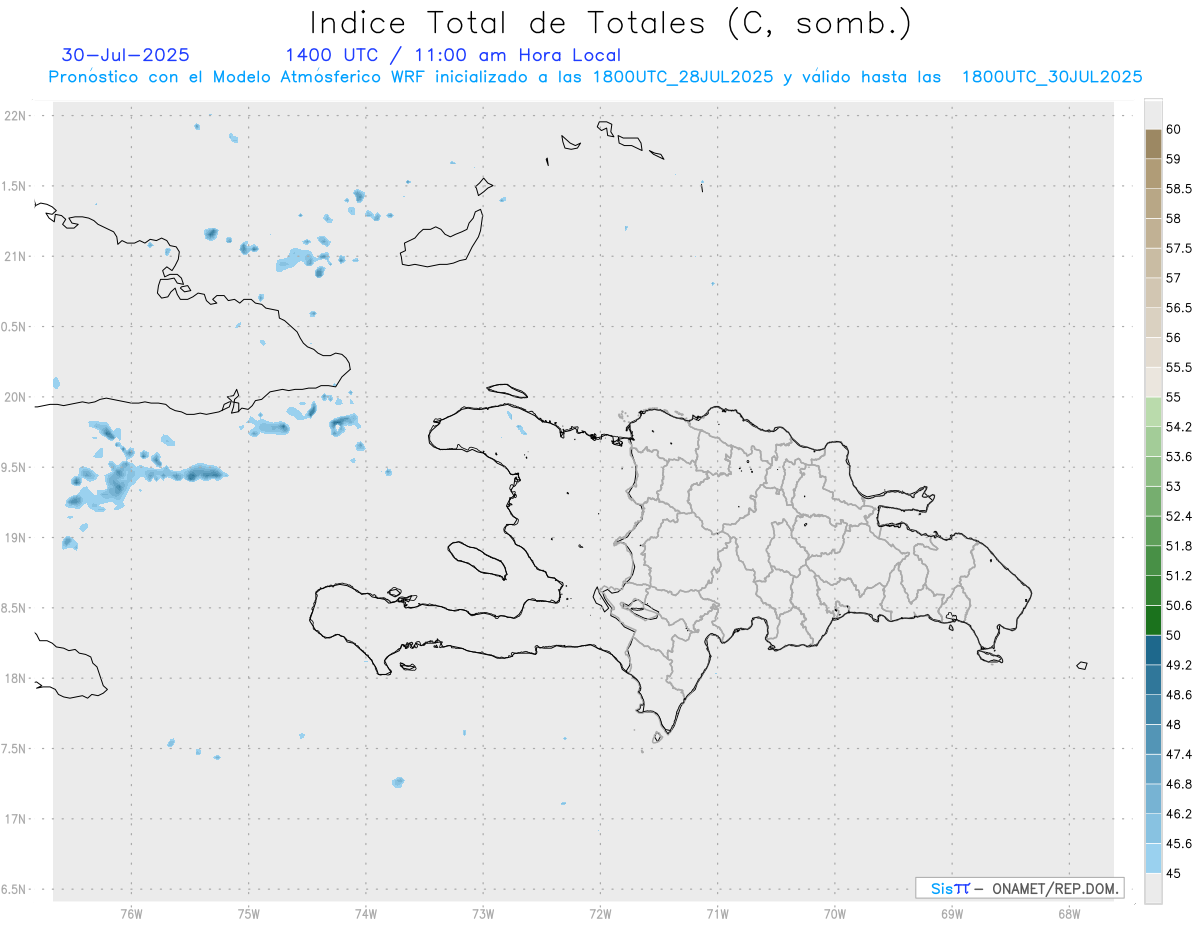1200x927 pixels.
Task: Click the colorbar segment between 57 and 57.5
Action: pyautogui.click(x=1153, y=263)
